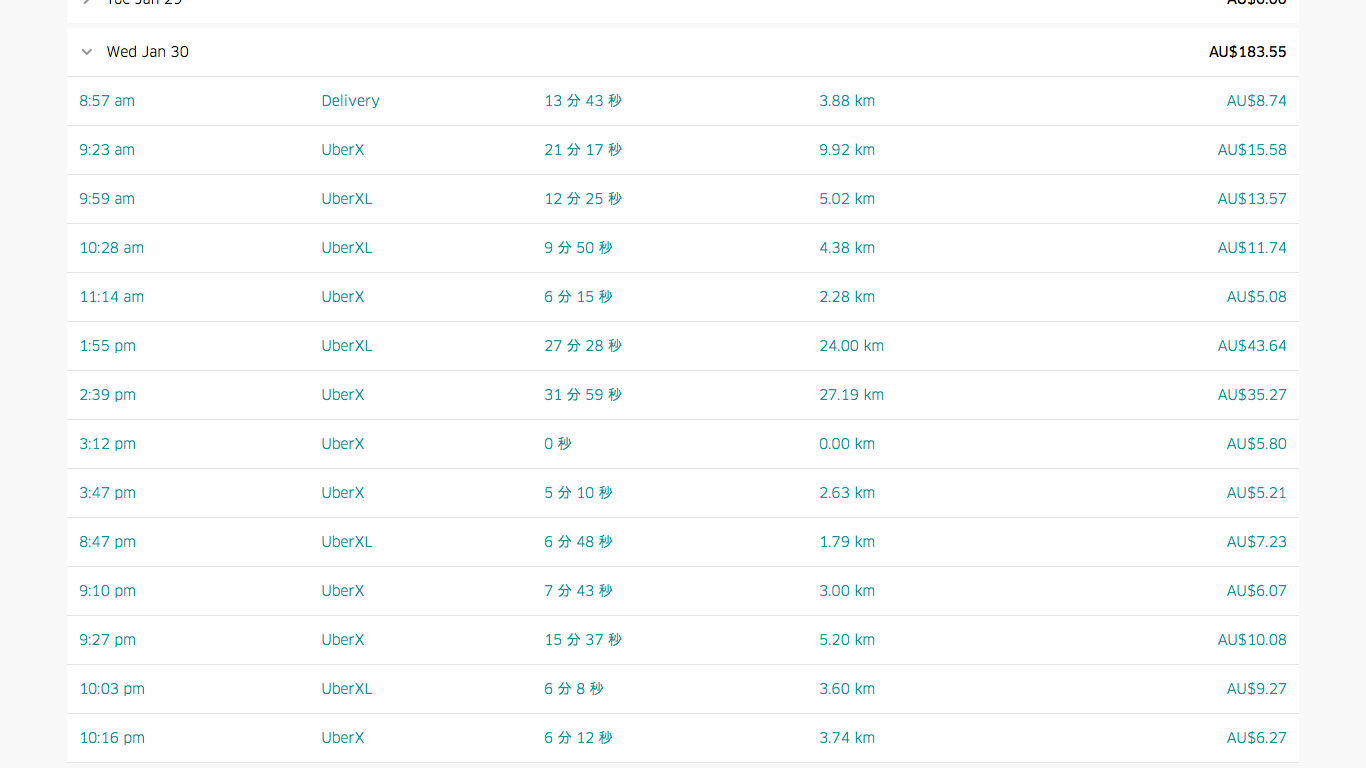Click the AU$13.57 fare
The width and height of the screenshot is (1366, 768).
coord(1252,199)
